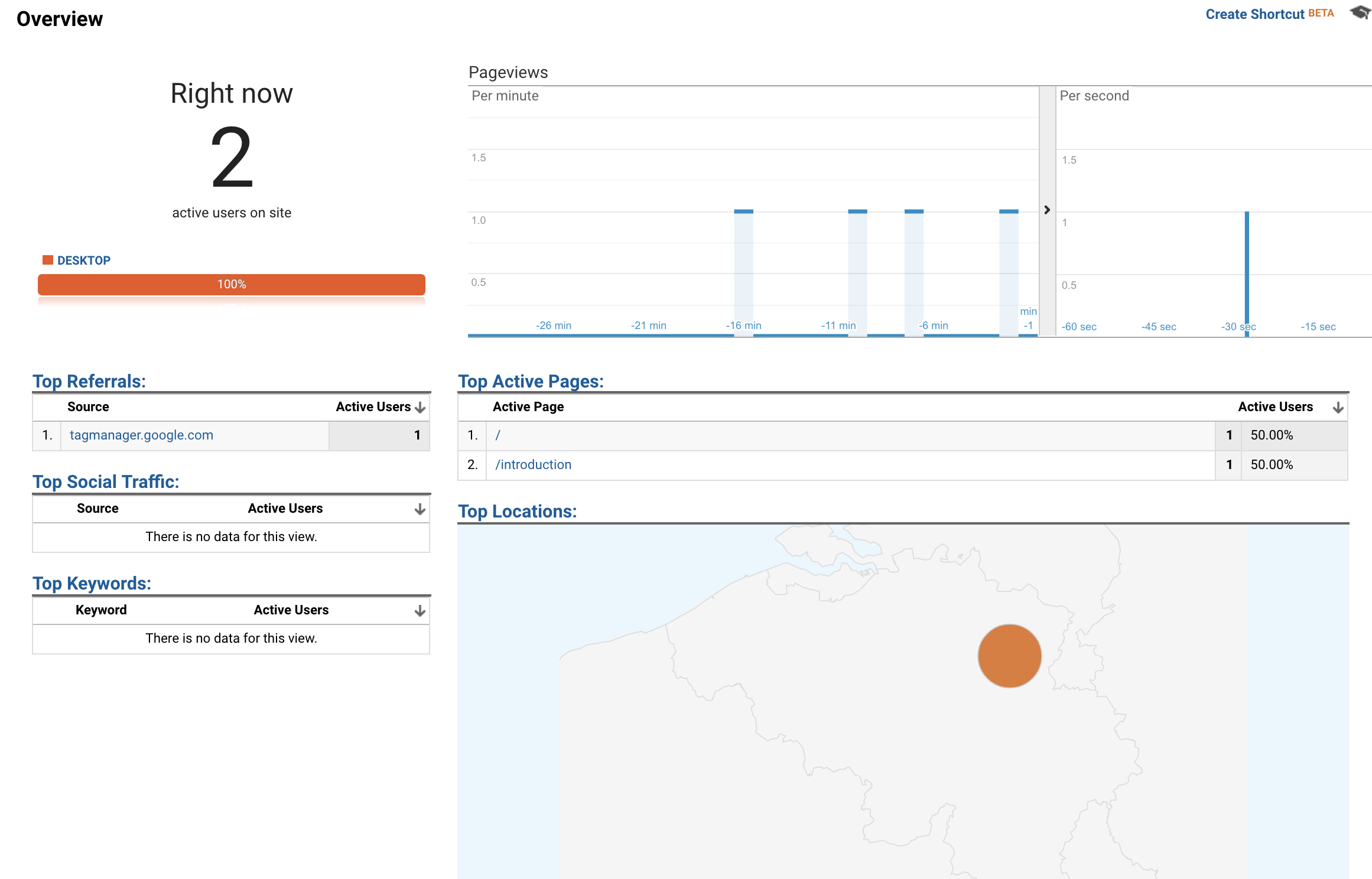This screenshot has width=1372, height=879.
Task: Click the orange location marker on the map
Action: (1009, 655)
